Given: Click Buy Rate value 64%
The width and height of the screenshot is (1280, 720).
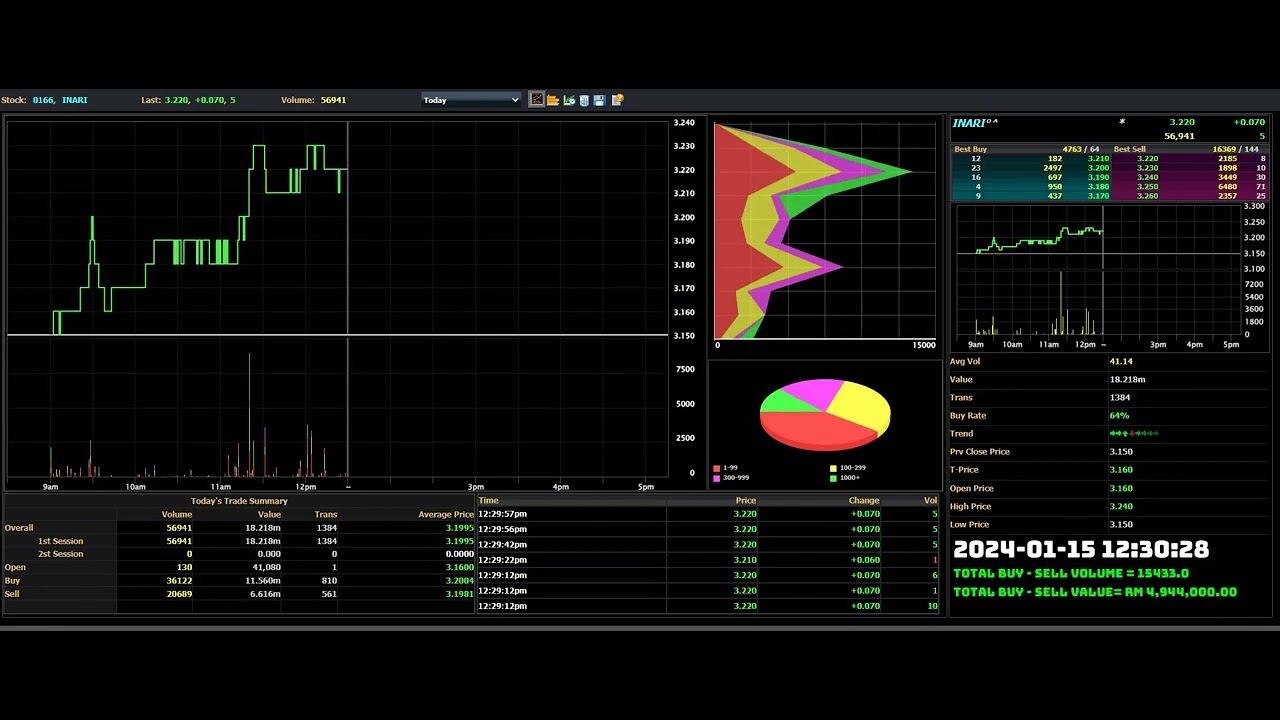Looking at the screenshot, I should pyautogui.click(x=1119, y=415).
